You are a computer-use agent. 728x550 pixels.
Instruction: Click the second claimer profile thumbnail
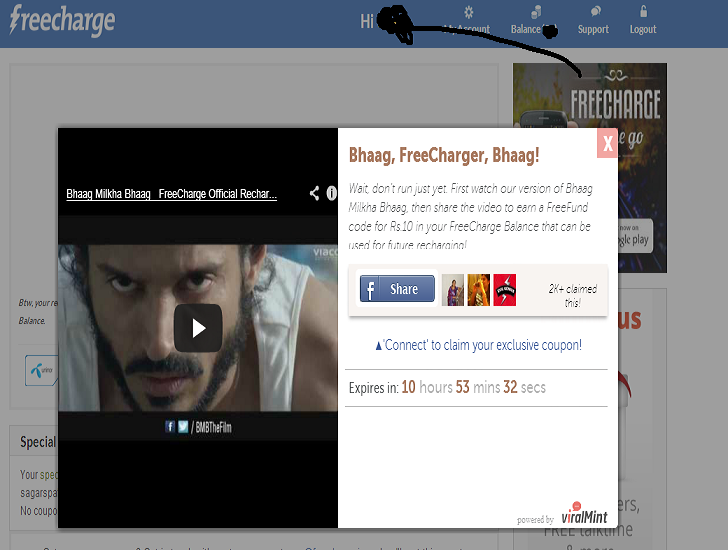click(479, 290)
